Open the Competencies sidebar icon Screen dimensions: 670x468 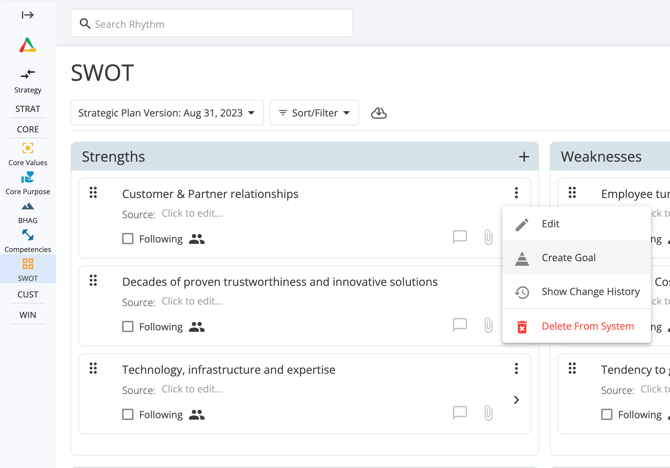pyautogui.click(x=27, y=236)
